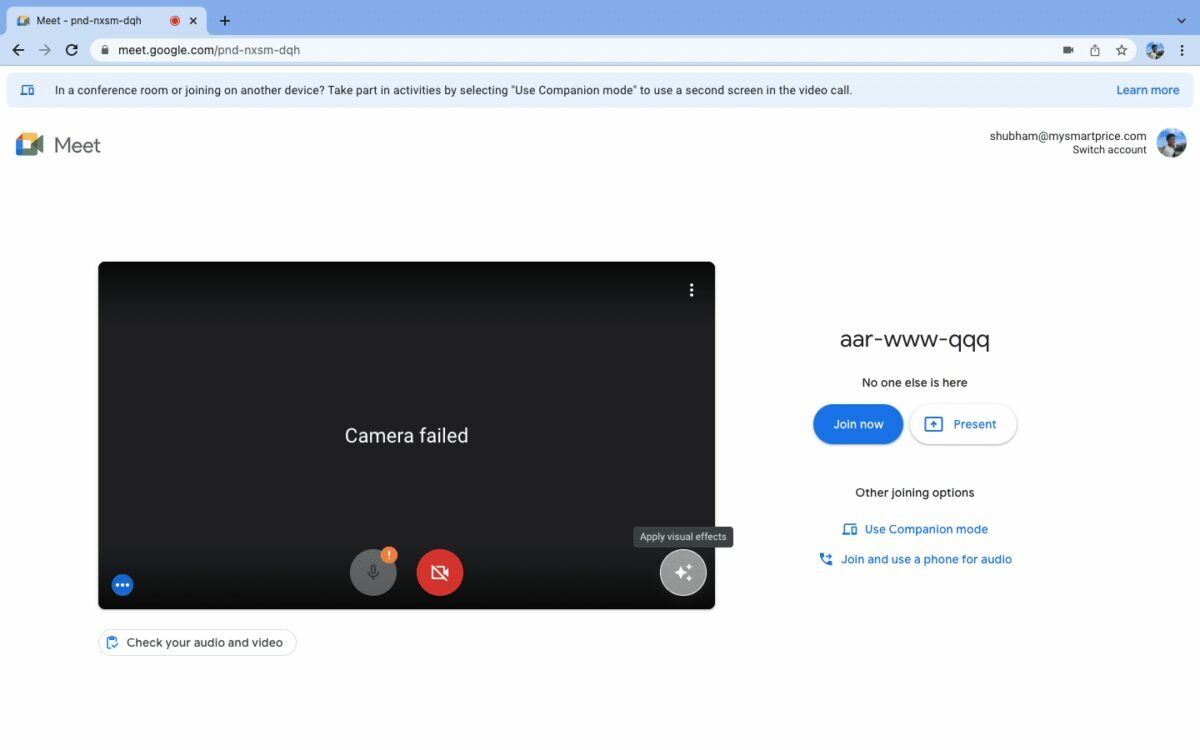Viewport: 1200px width, 750px height.
Task: Open Learn more about Companion mode
Action: pos(1147,89)
